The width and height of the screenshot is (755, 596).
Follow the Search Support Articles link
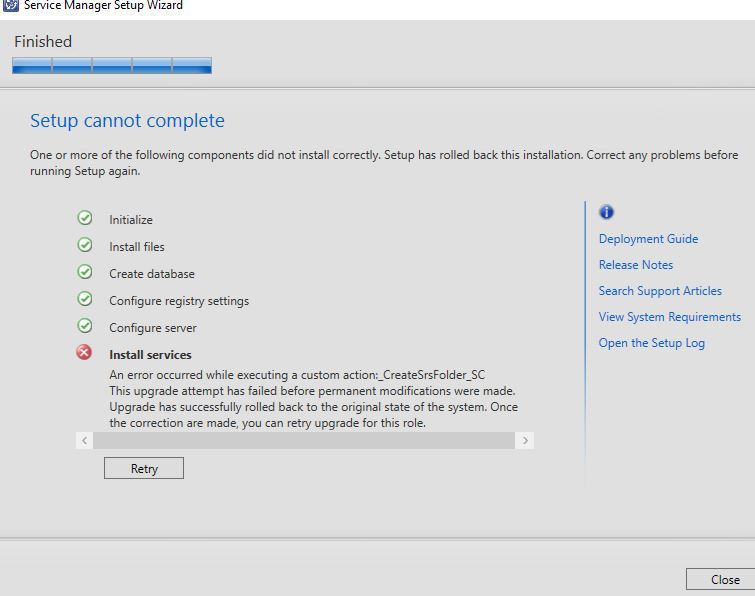[660, 291]
